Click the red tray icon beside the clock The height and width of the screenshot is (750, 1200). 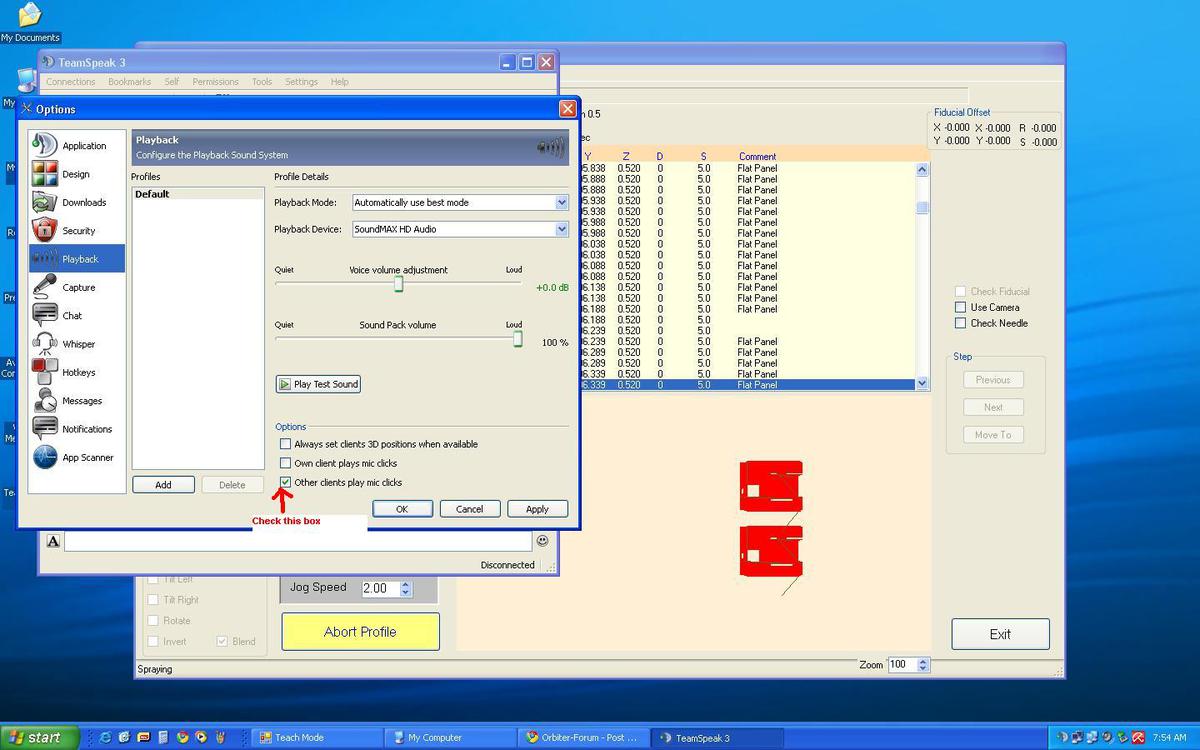click(1138, 738)
